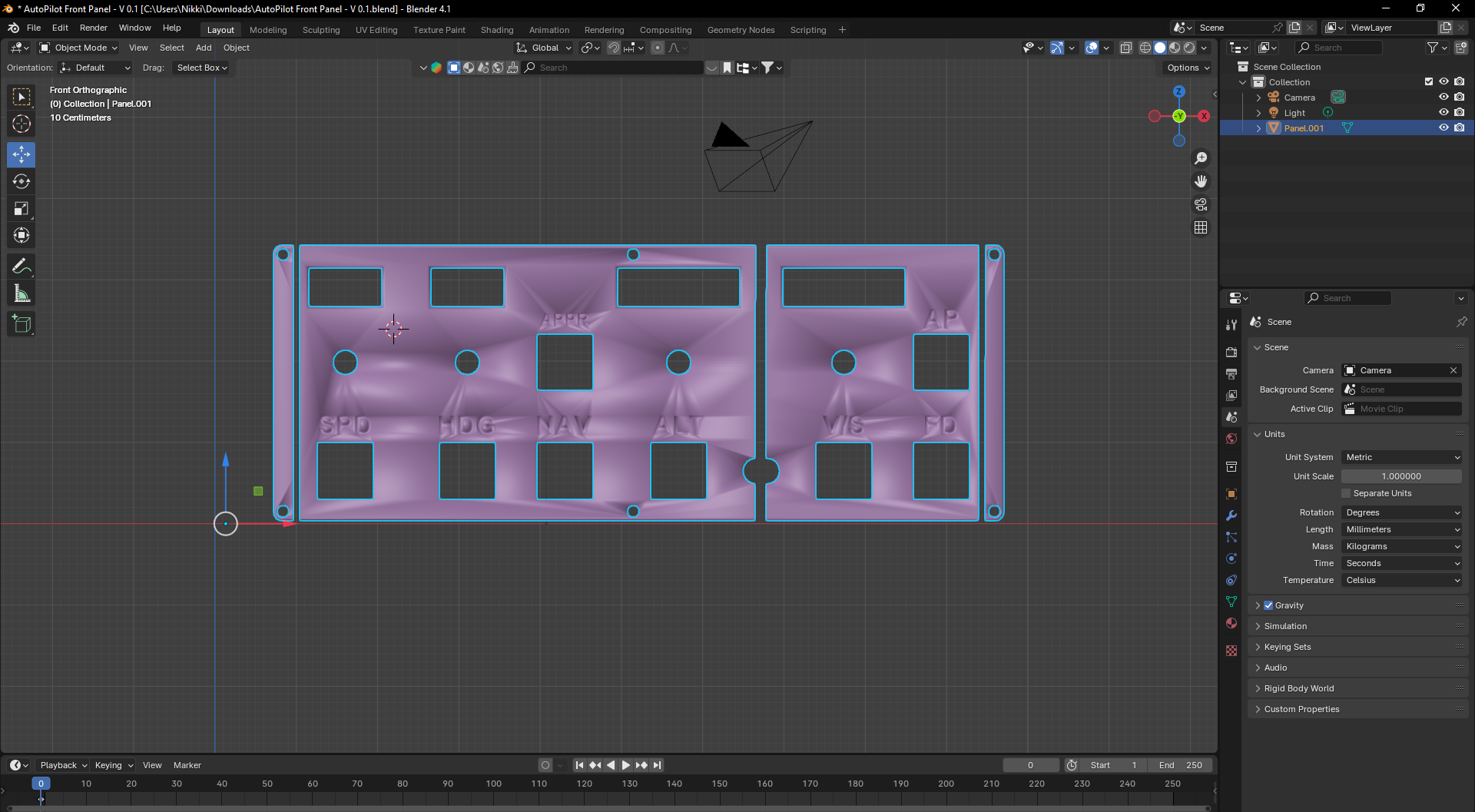Image resolution: width=1475 pixels, height=812 pixels.
Task: Hide Camera in viewport
Action: (x=1444, y=97)
